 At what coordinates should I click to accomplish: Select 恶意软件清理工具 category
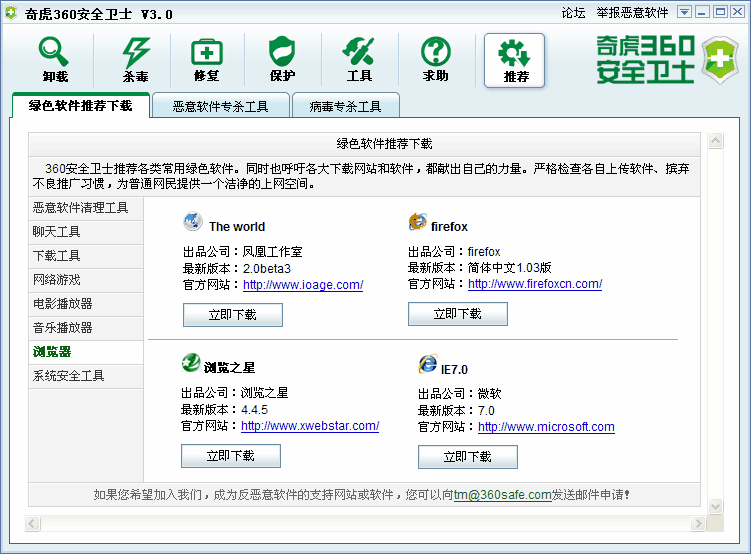pyautogui.click(x=86, y=208)
